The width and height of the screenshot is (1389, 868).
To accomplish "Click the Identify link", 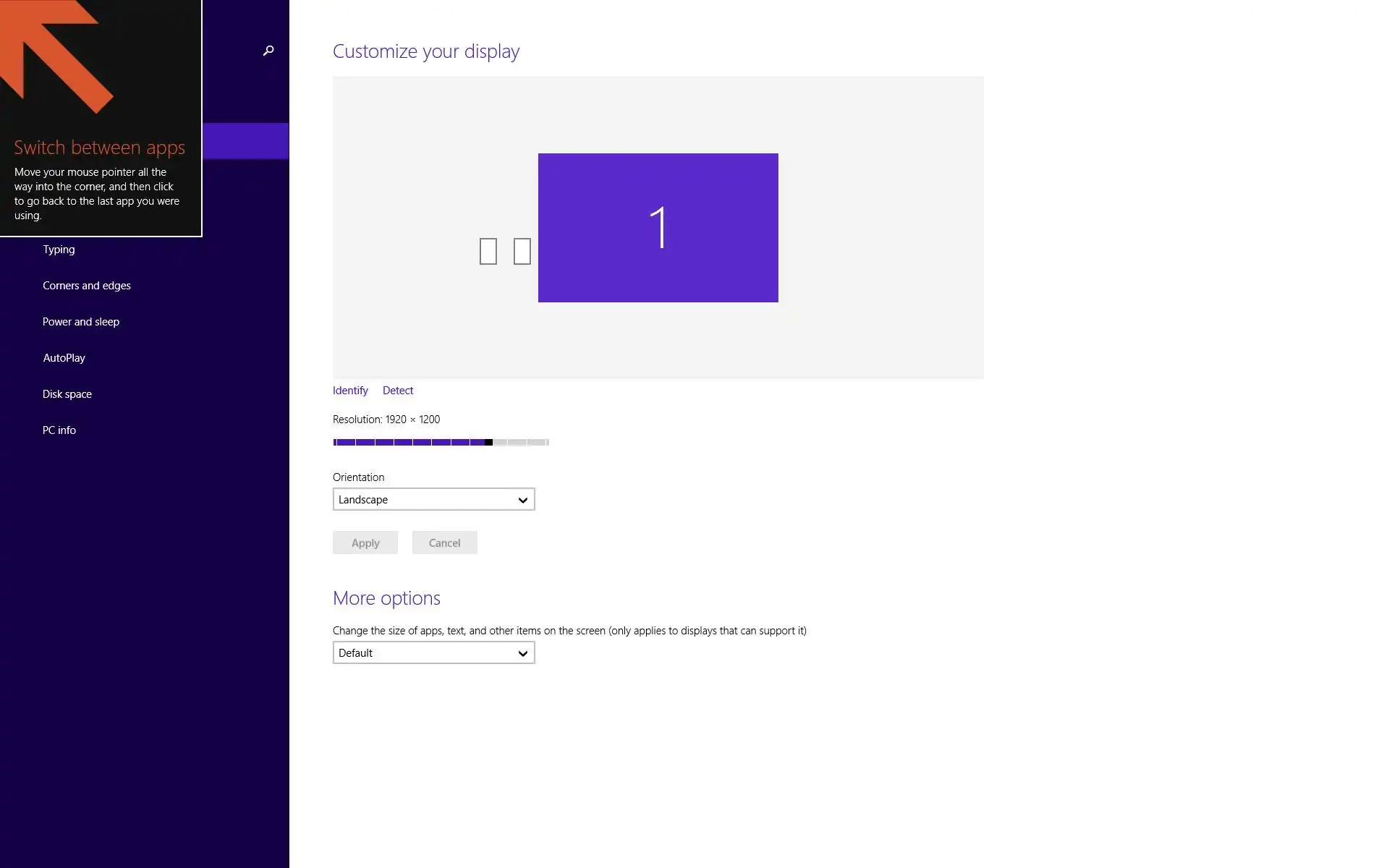I will (x=350, y=391).
